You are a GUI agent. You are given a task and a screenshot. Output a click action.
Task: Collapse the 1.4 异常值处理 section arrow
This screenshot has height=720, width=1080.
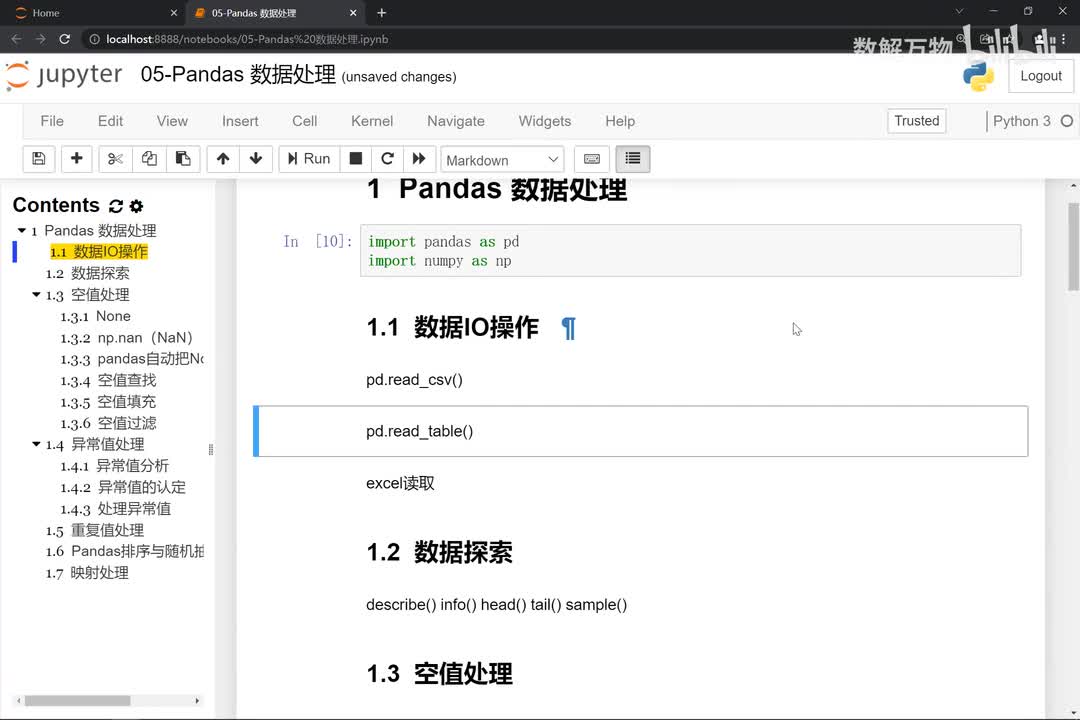[x=36, y=444]
